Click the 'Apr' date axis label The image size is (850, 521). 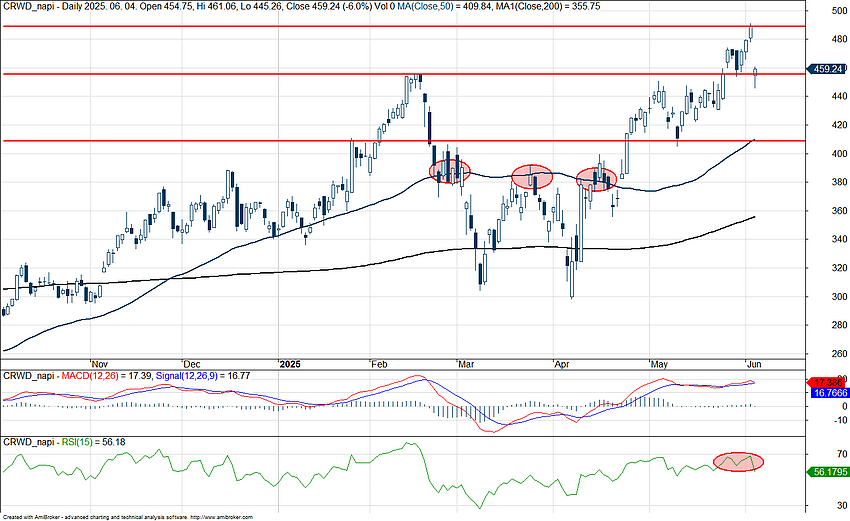[562, 364]
